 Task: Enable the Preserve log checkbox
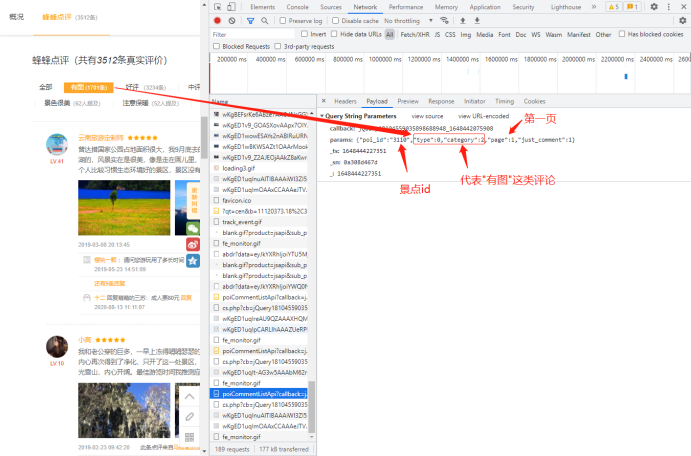click(x=283, y=20)
